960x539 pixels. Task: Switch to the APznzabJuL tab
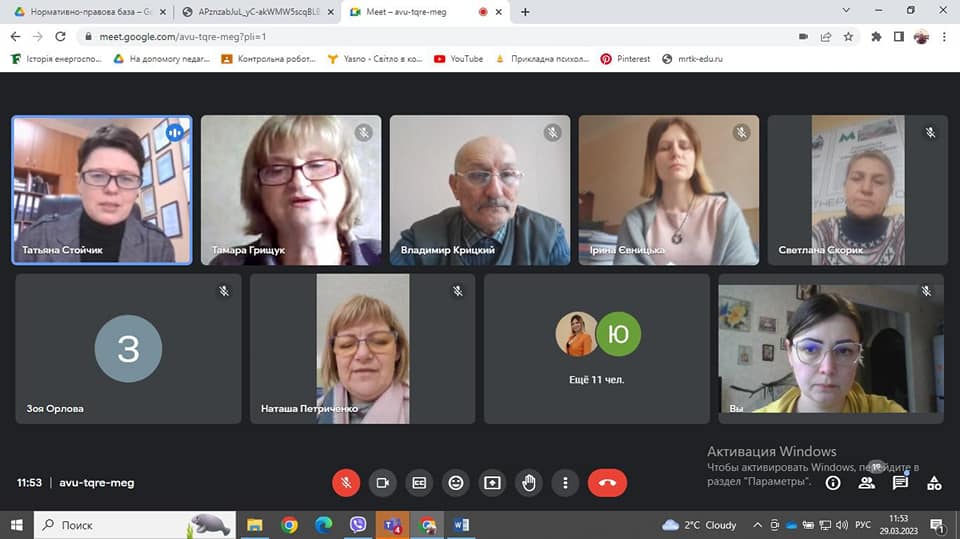(x=258, y=12)
